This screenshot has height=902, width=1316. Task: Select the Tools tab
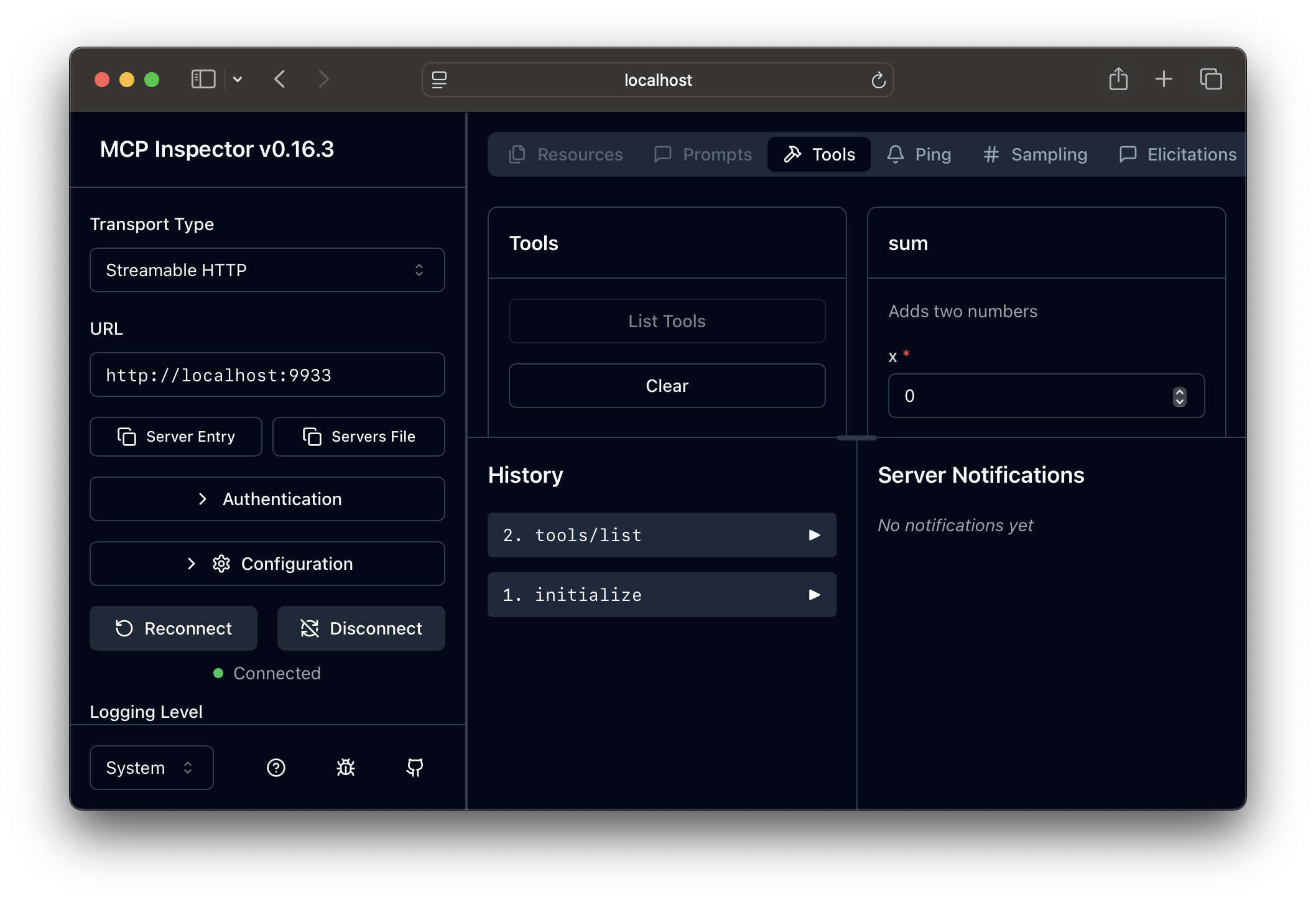819,154
